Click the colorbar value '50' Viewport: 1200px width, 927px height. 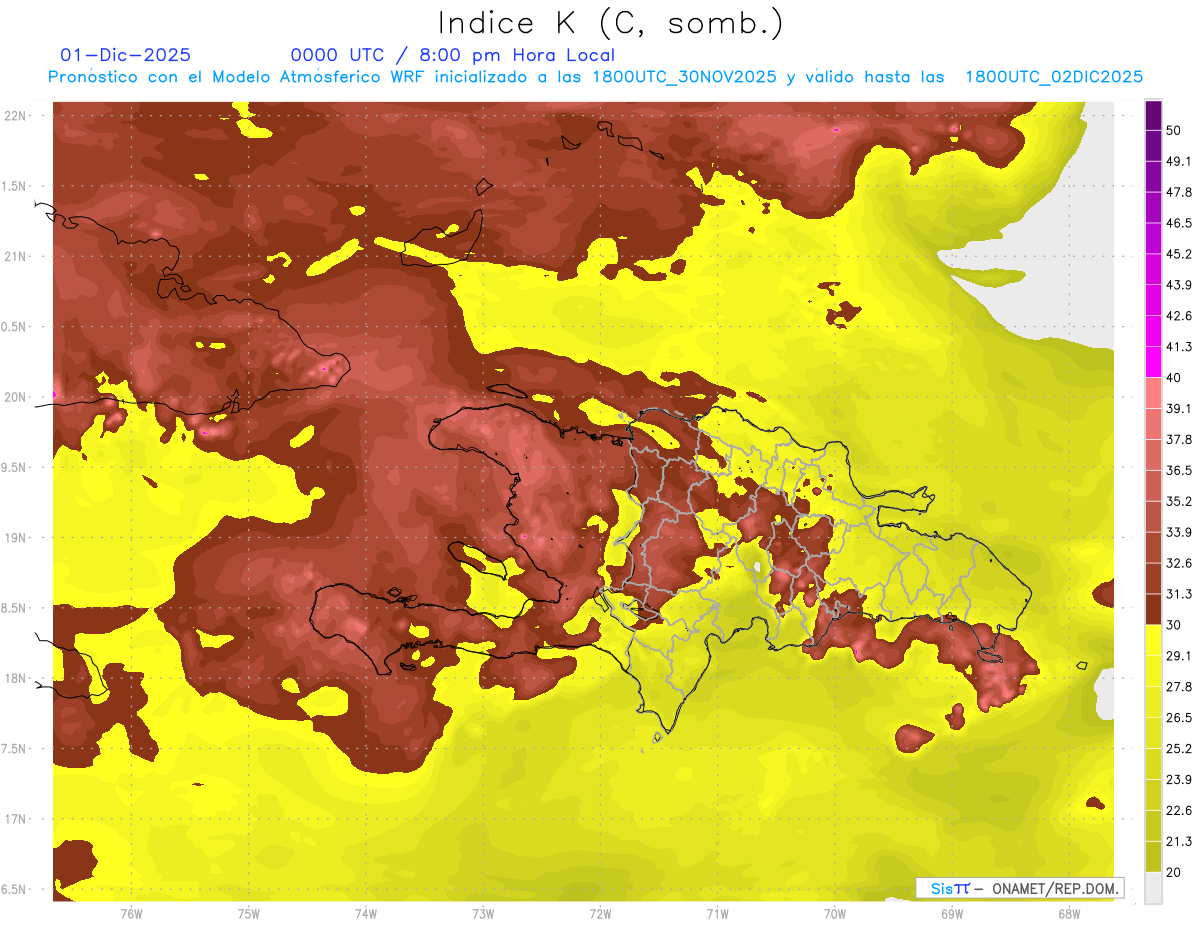(x=1175, y=131)
